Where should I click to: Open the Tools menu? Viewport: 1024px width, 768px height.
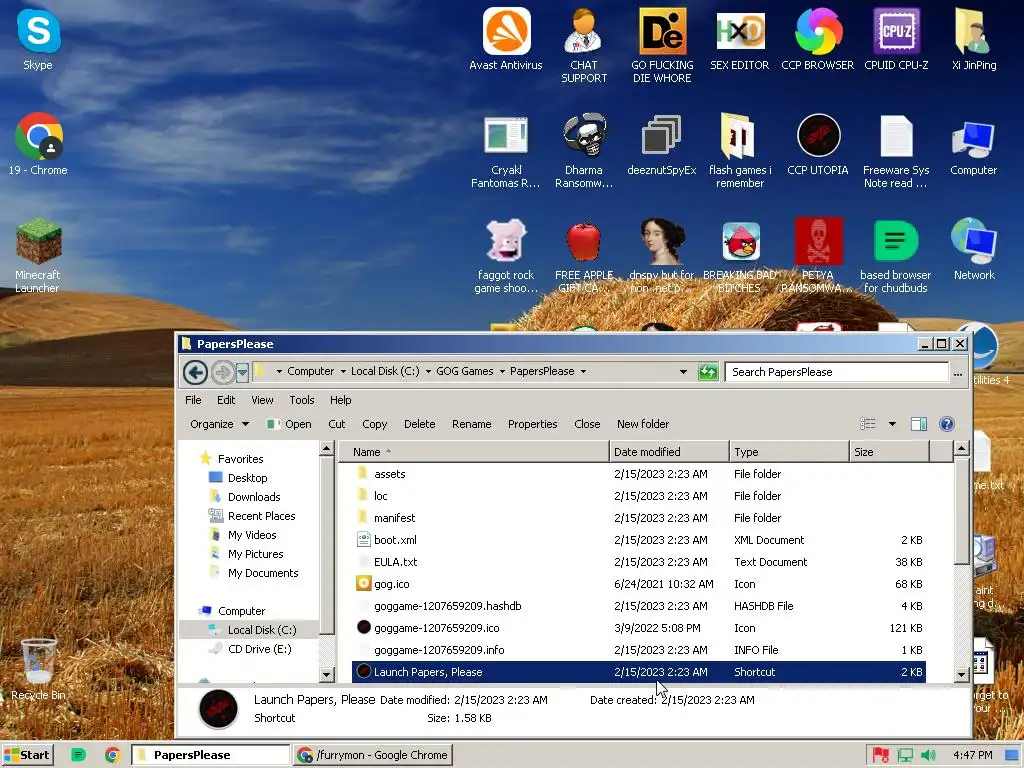[x=302, y=400]
